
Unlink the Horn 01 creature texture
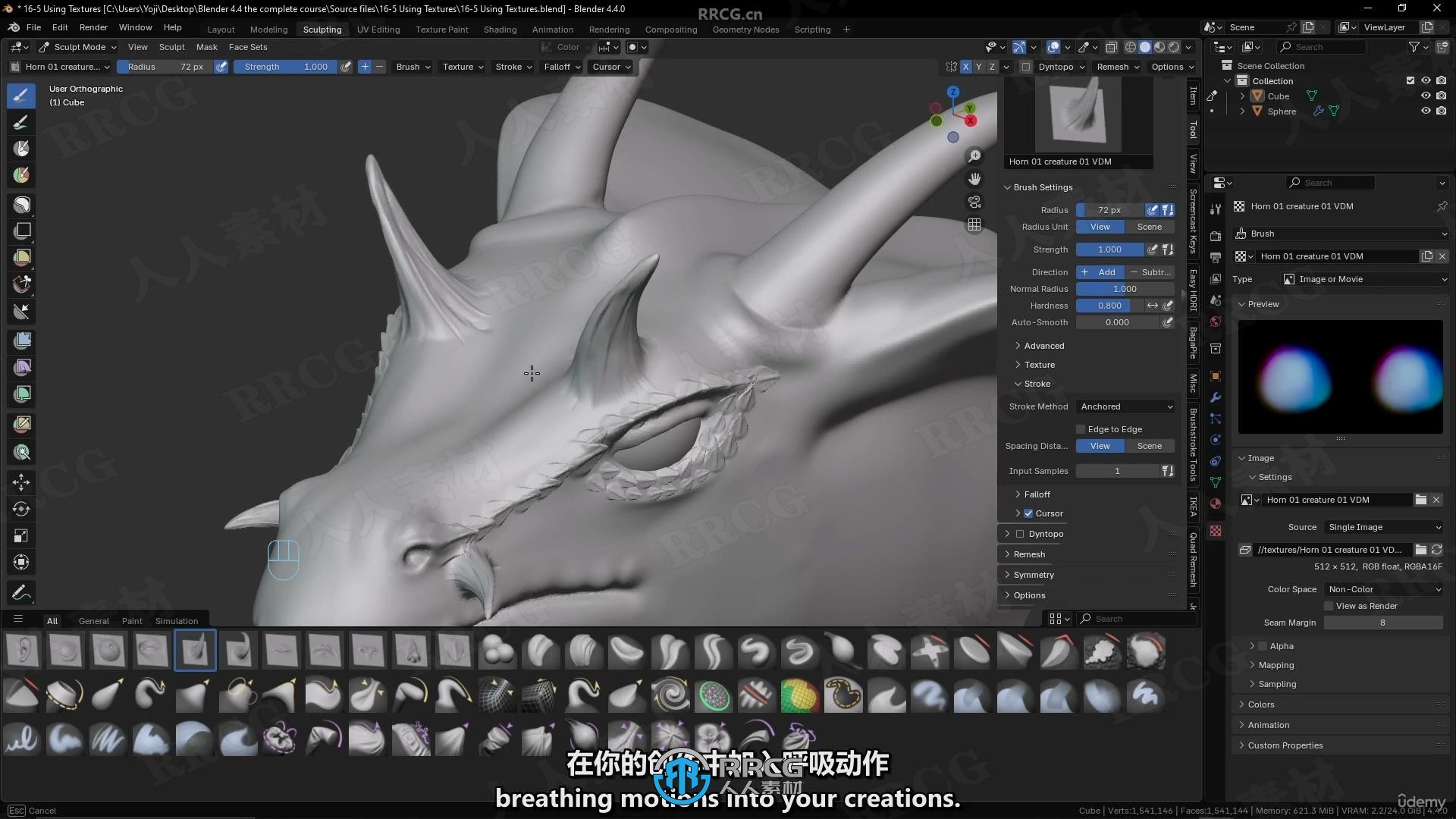1442,256
